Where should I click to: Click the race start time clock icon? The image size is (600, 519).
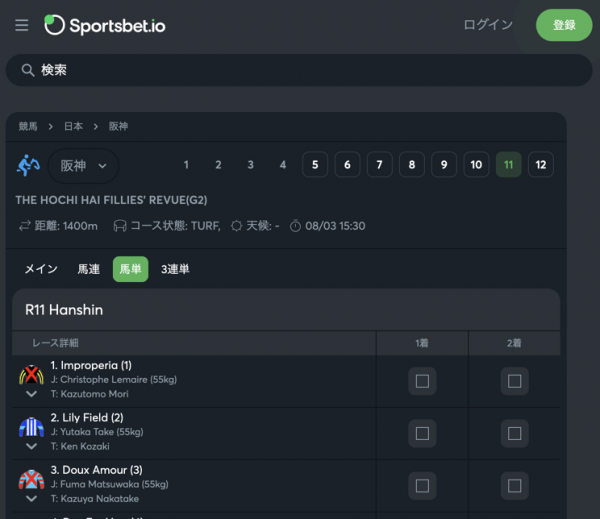[295, 226]
